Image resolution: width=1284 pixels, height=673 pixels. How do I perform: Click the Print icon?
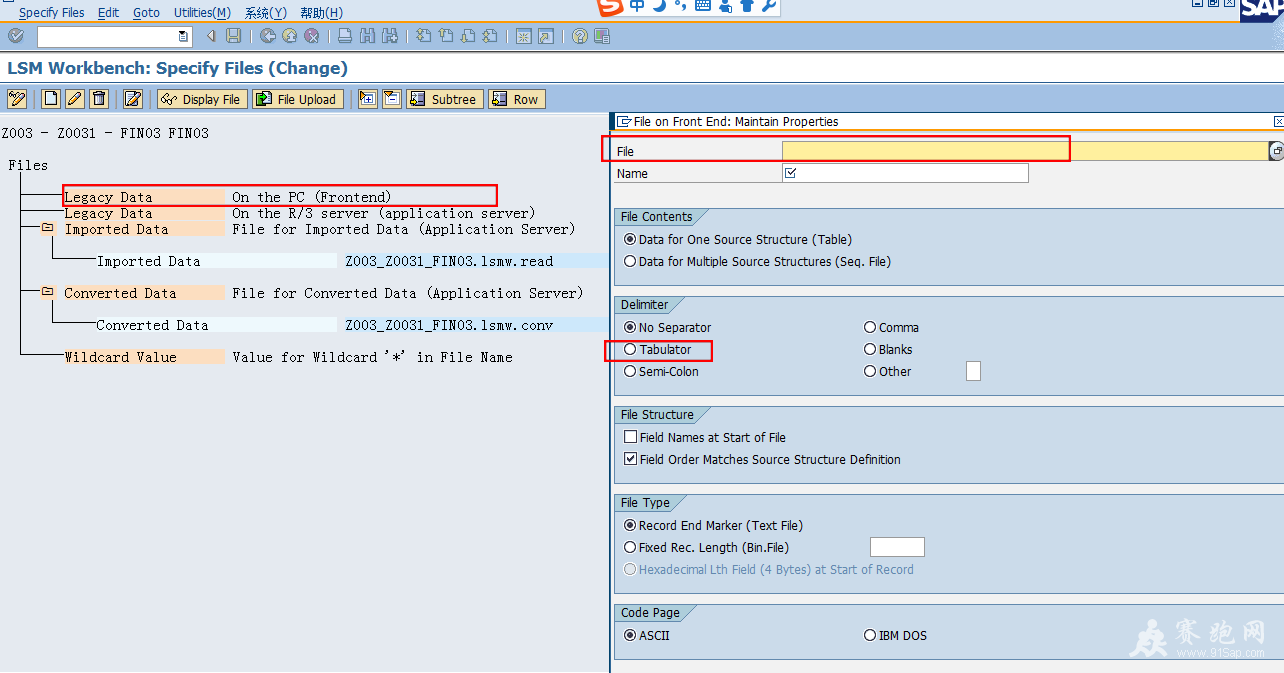click(345, 36)
